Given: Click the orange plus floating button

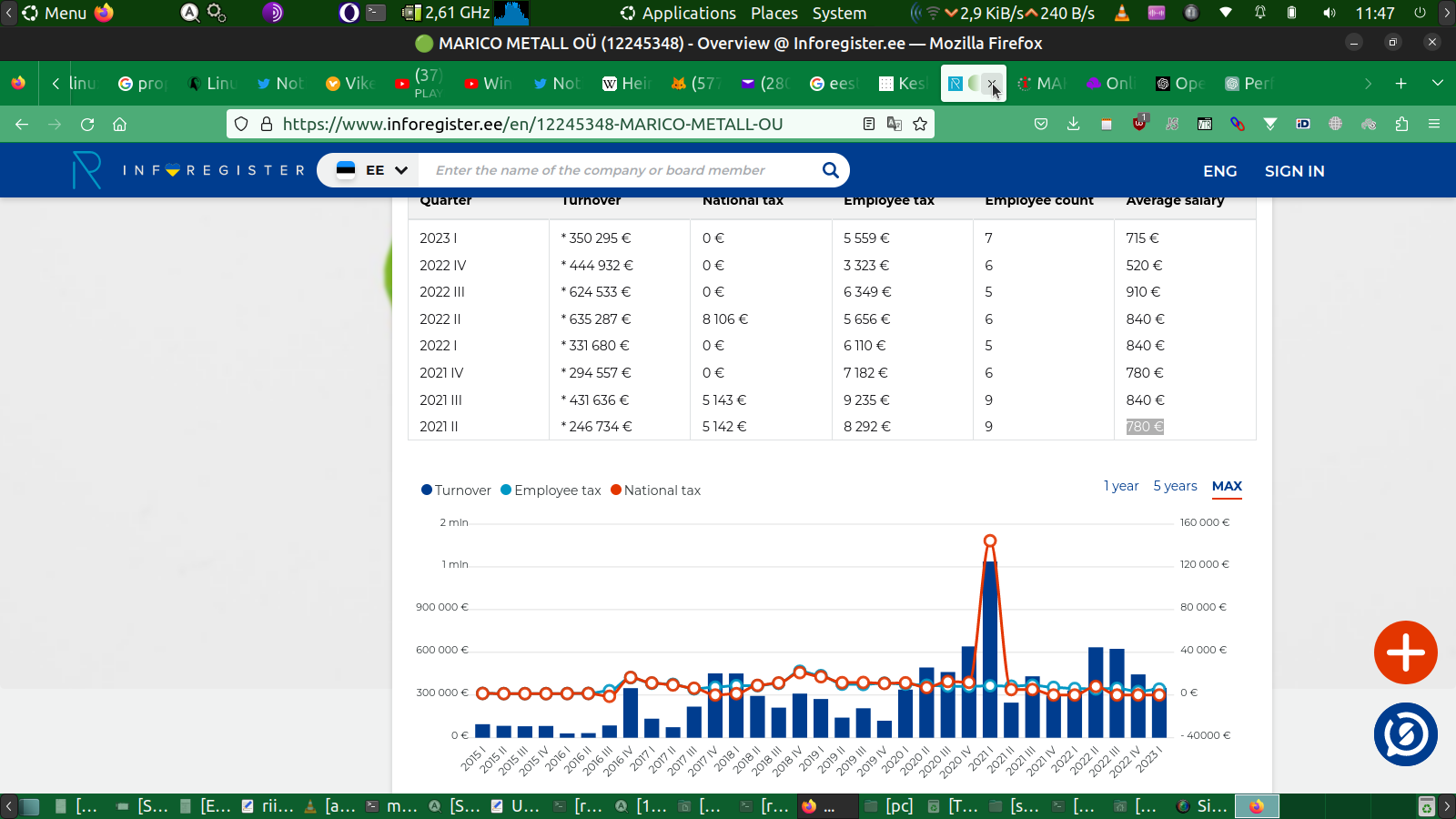Looking at the screenshot, I should coord(1405,652).
